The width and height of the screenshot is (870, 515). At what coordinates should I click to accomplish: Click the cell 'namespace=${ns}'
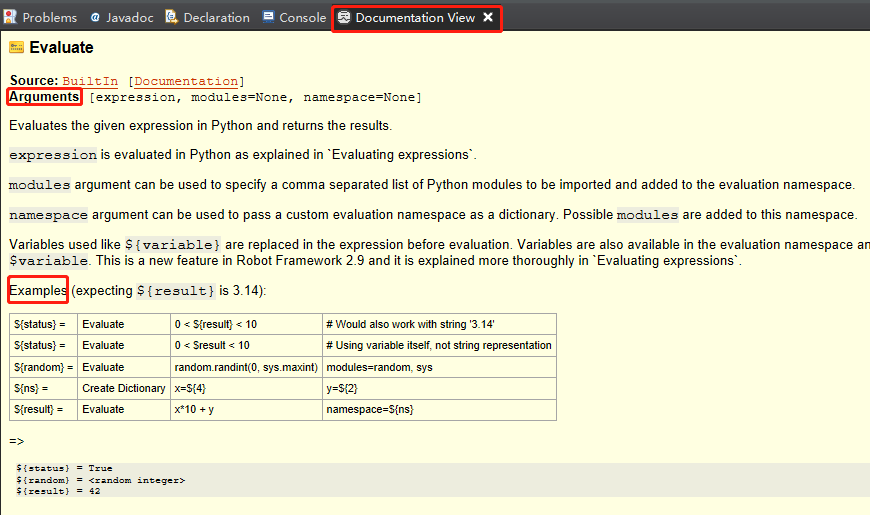click(x=439, y=409)
